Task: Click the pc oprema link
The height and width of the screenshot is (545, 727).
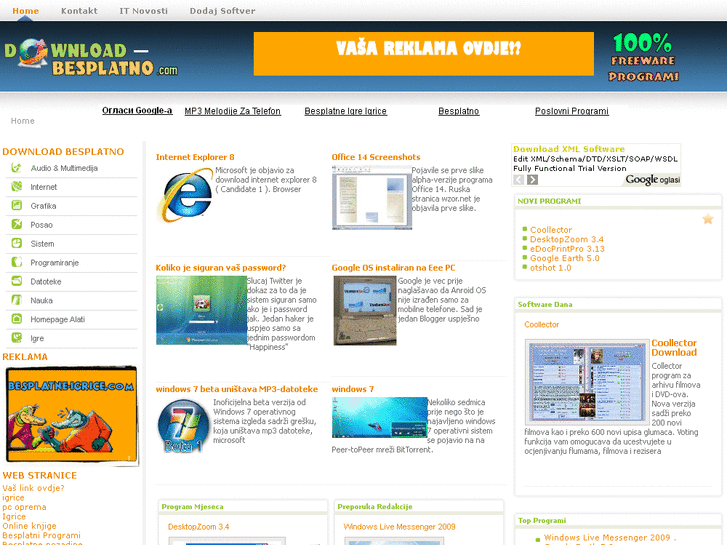Action: (24, 507)
